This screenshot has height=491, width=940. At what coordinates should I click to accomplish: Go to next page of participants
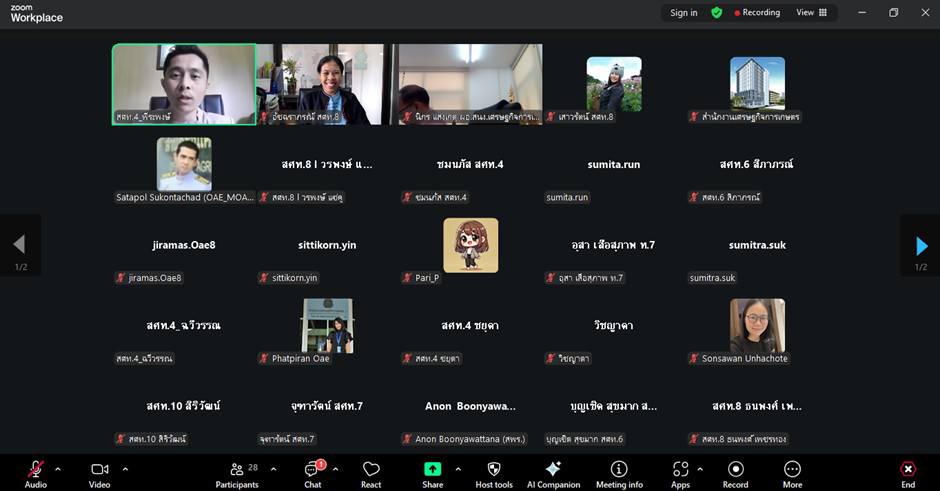point(921,246)
